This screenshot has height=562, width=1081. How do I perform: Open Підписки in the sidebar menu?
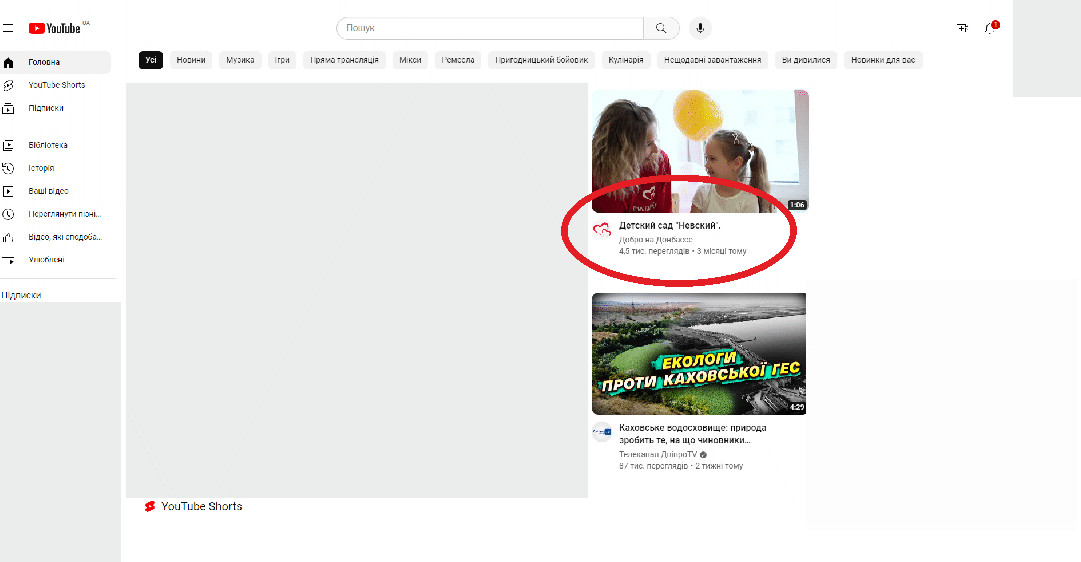pos(55,108)
